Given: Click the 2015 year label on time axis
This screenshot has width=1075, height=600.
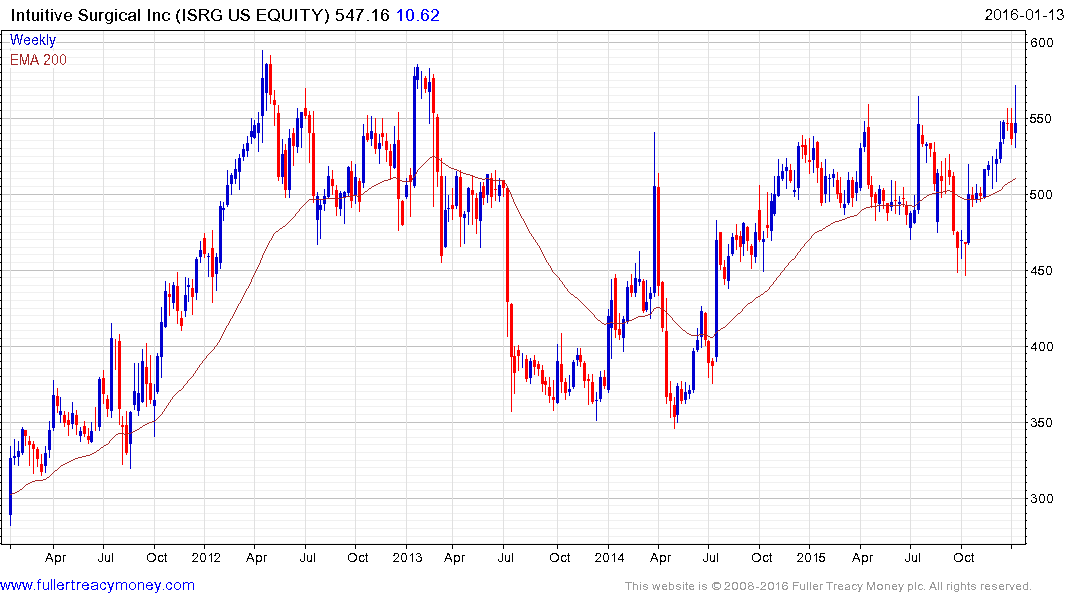Looking at the screenshot, I should point(811,557).
